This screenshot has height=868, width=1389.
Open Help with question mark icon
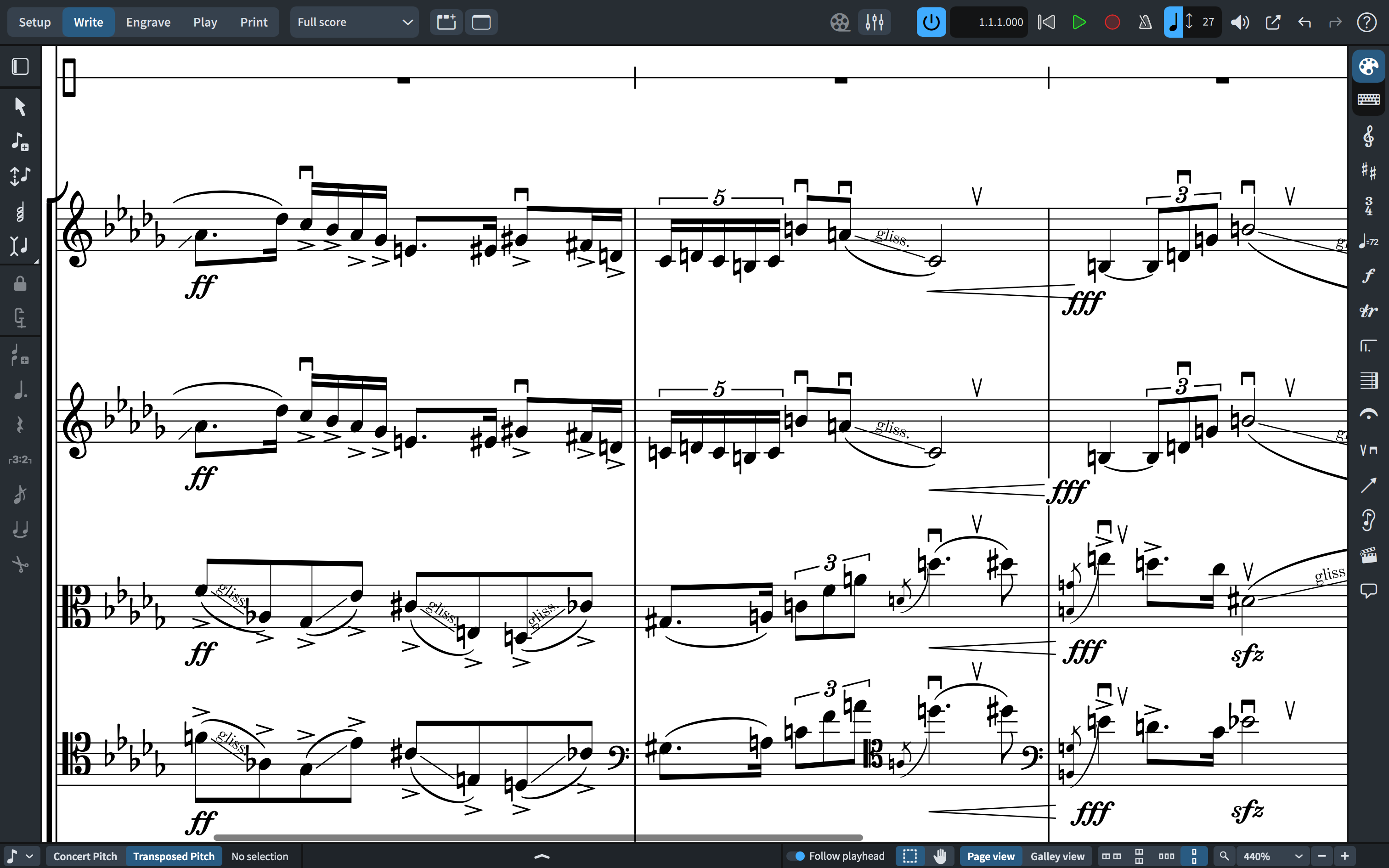click(1366, 22)
